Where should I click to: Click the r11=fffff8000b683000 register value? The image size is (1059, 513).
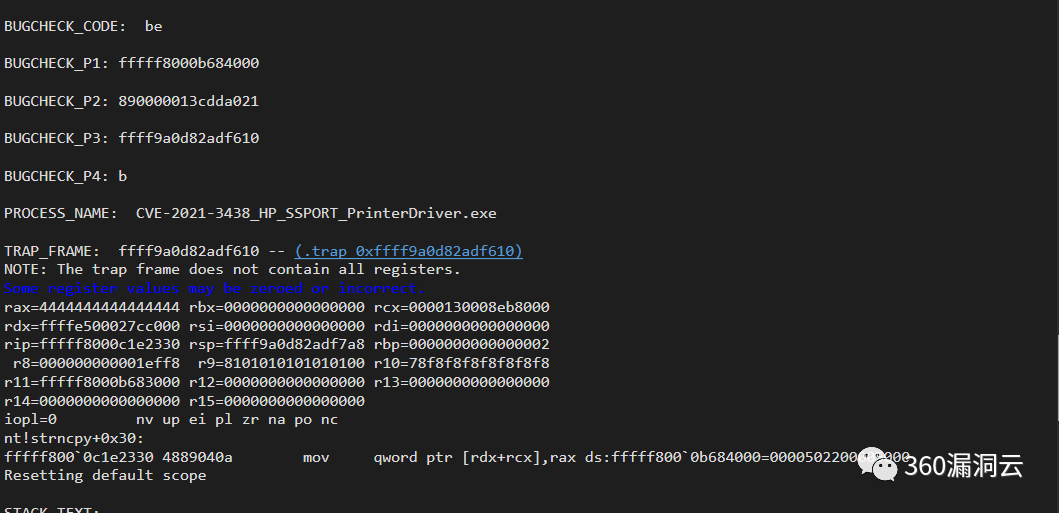point(92,382)
